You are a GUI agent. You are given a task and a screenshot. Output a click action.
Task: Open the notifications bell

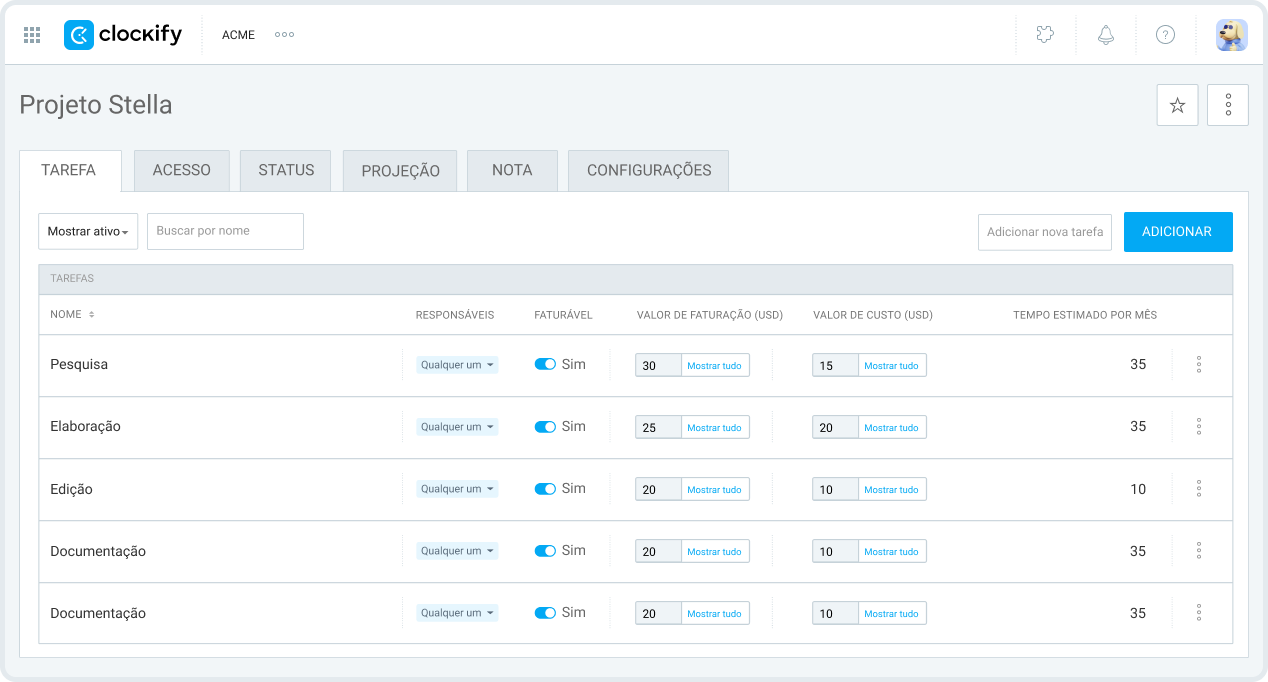click(x=1105, y=35)
